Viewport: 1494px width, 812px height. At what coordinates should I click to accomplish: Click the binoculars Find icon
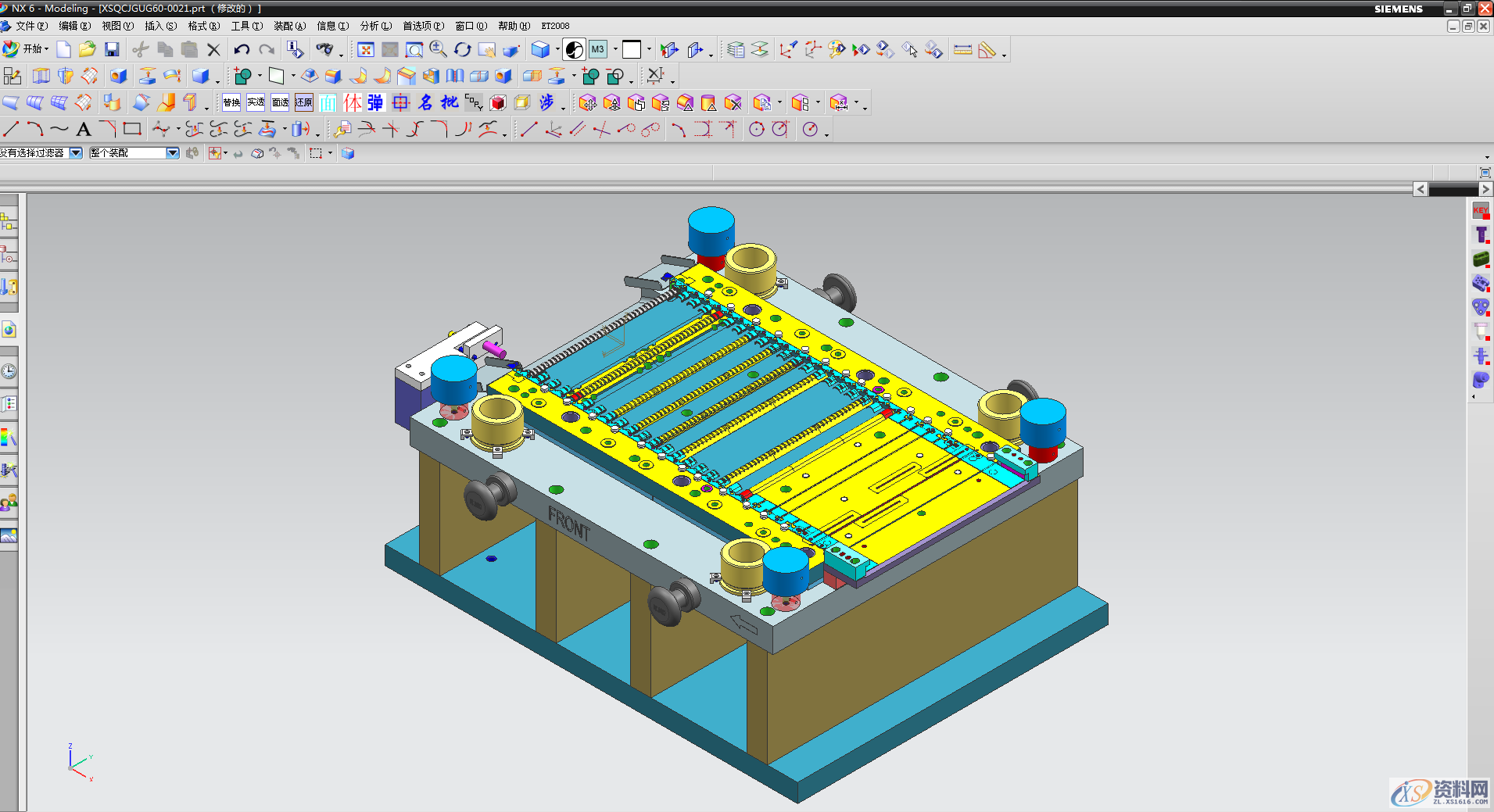coord(324,50)
